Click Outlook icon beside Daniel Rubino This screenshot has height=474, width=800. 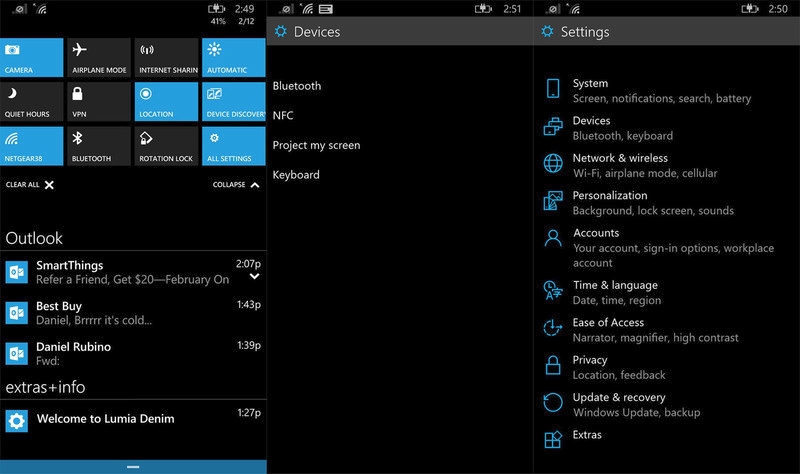tap(16, 354)
